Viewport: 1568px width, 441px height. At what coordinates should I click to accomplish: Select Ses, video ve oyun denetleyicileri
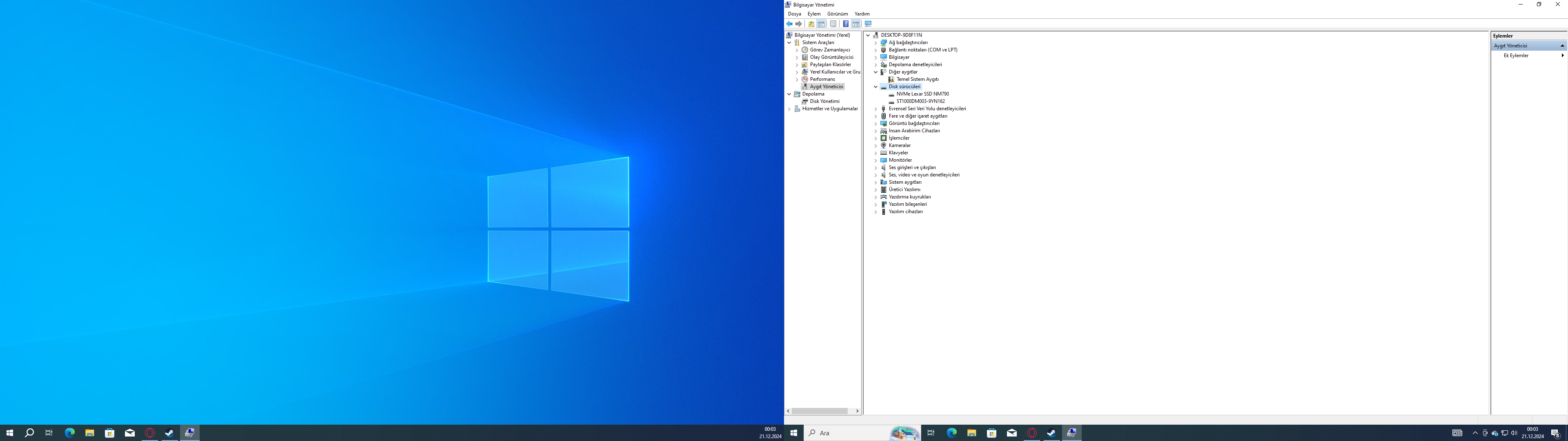[x=924, y=175]
